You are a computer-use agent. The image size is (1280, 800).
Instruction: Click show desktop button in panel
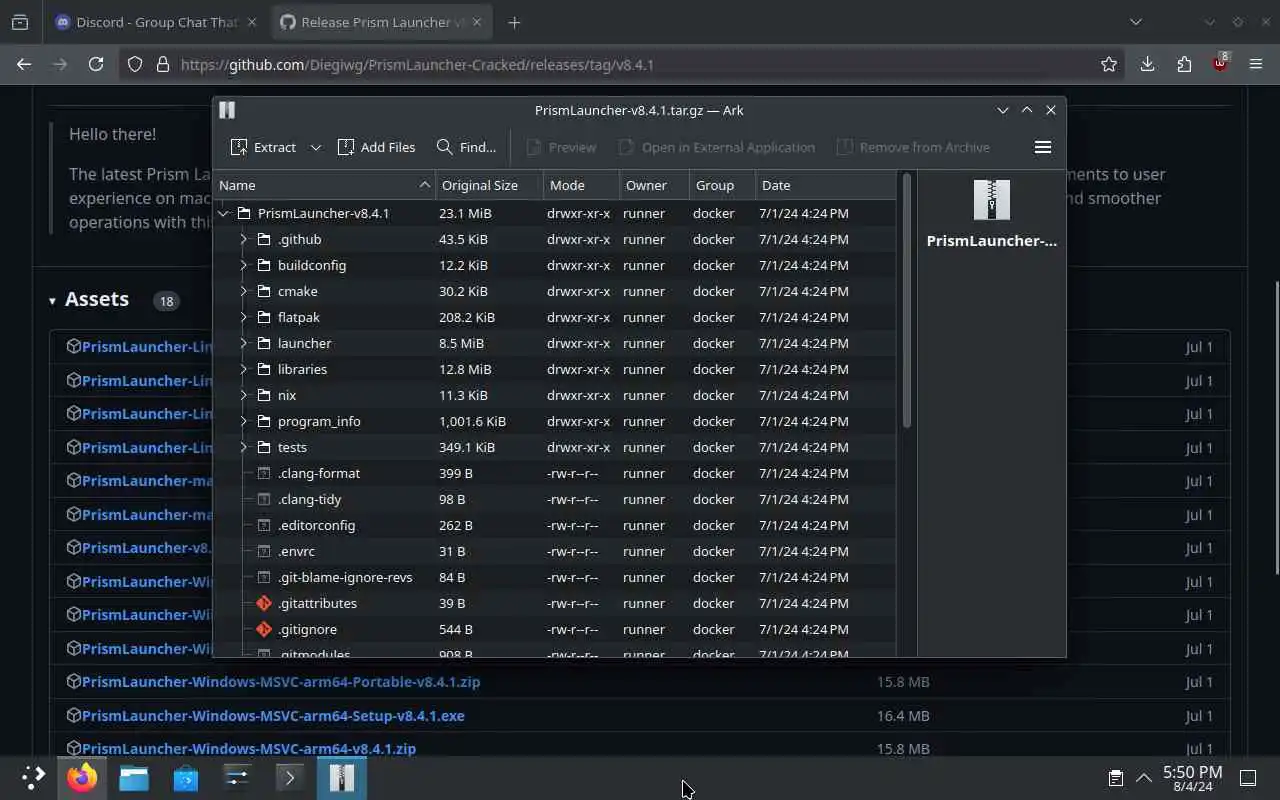click(x=1248, y=778)
